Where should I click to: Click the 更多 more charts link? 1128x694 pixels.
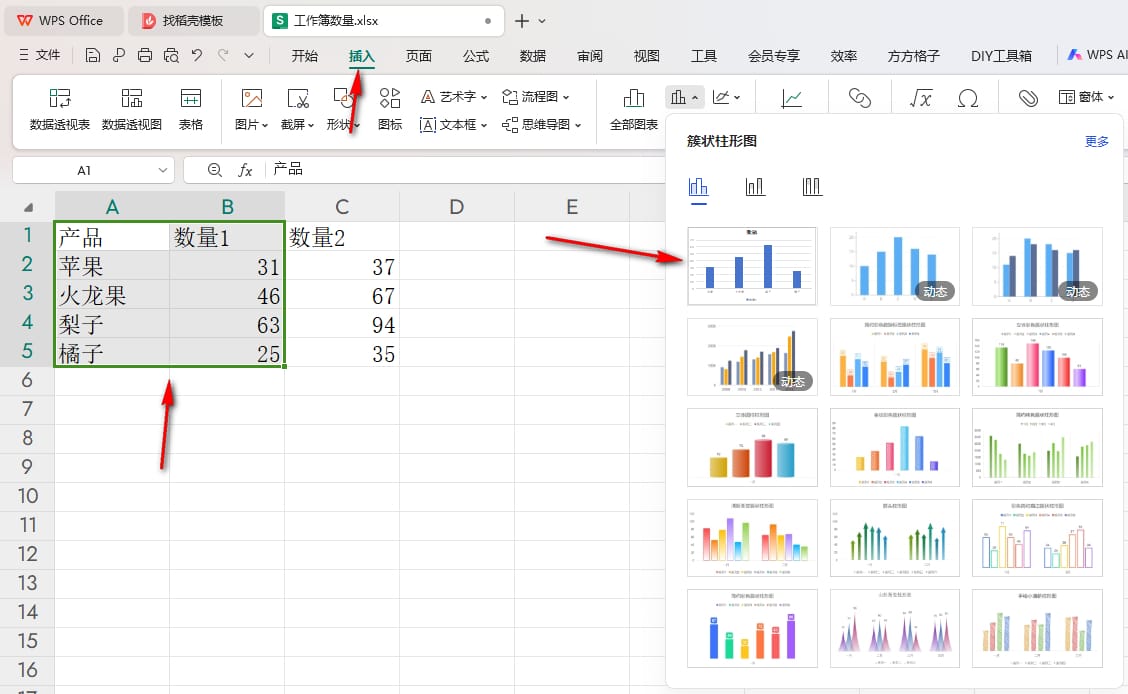(x=1096, y=142)
